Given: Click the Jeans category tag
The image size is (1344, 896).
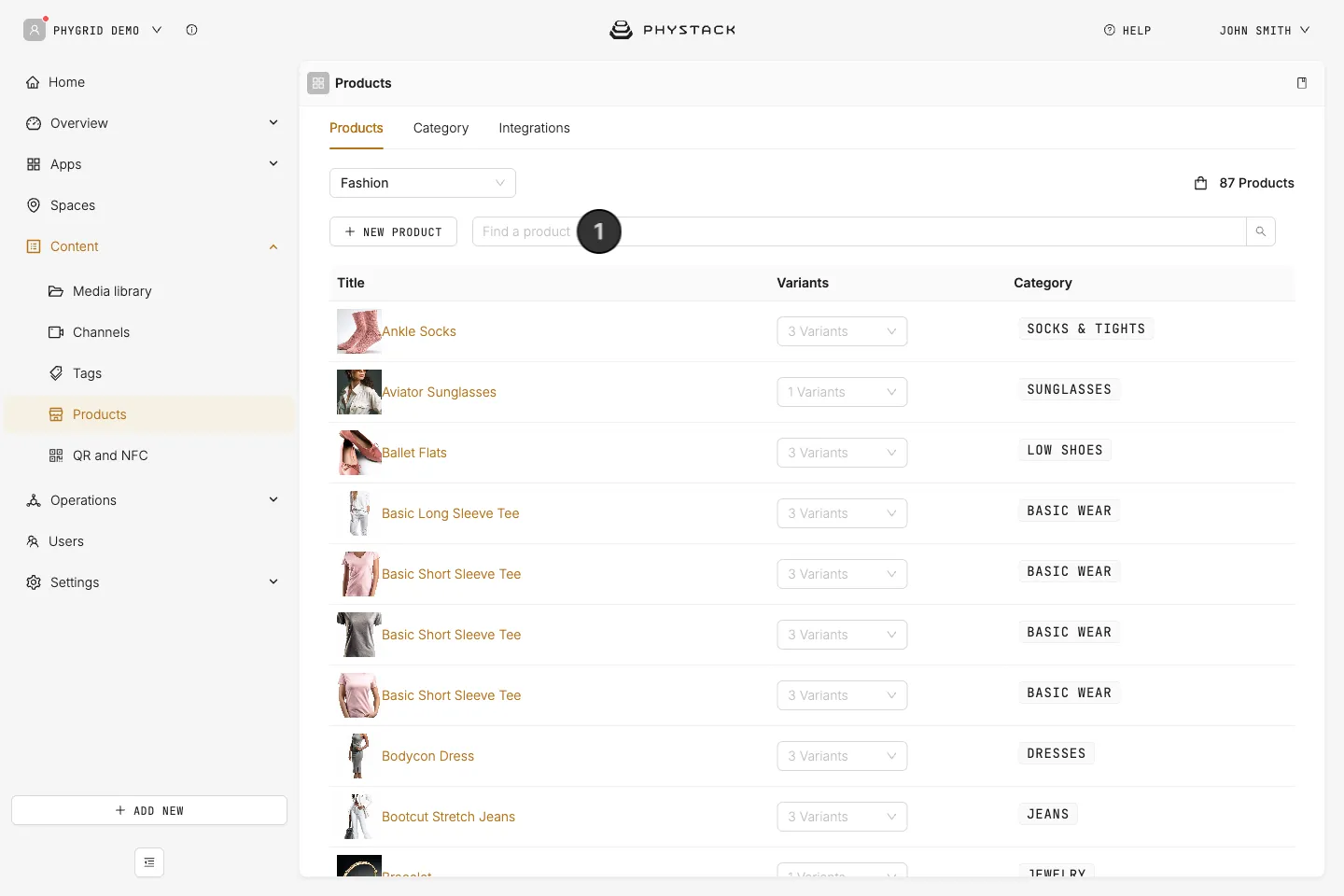Looking at the screenshot, I should (x=1048, y=814).
